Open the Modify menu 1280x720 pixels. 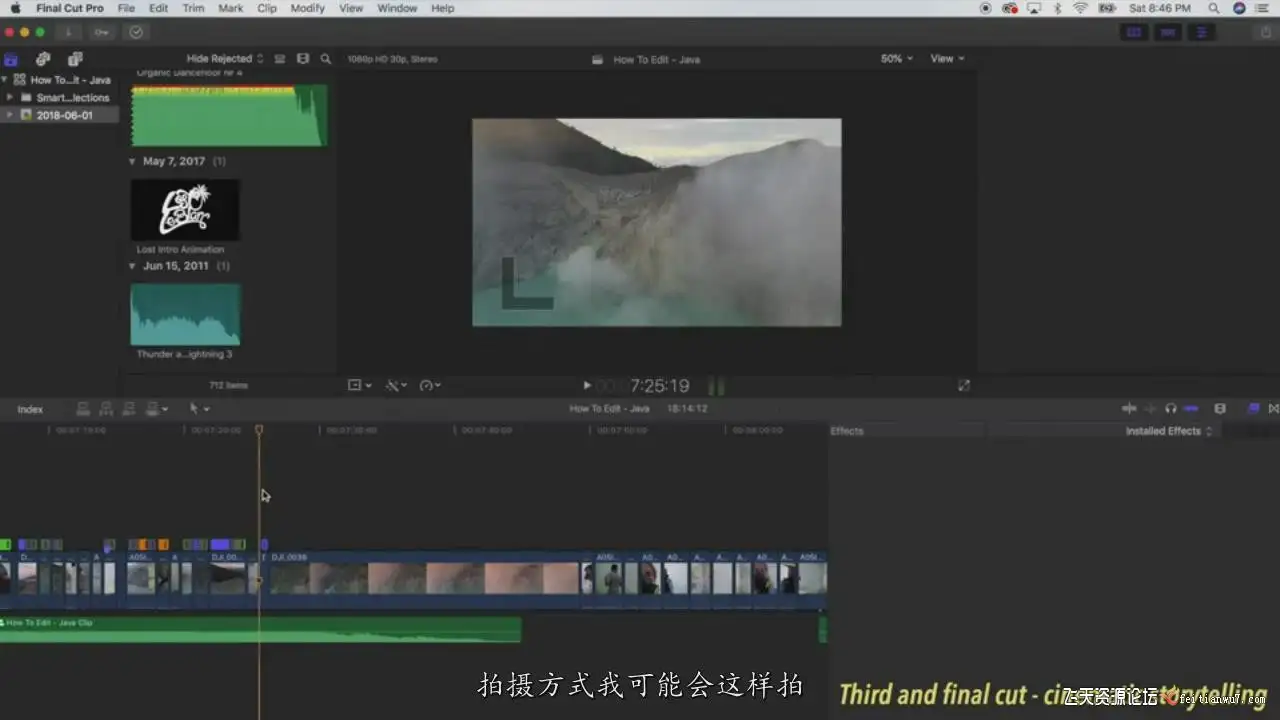pyautogui.click(x=308, y=8)
